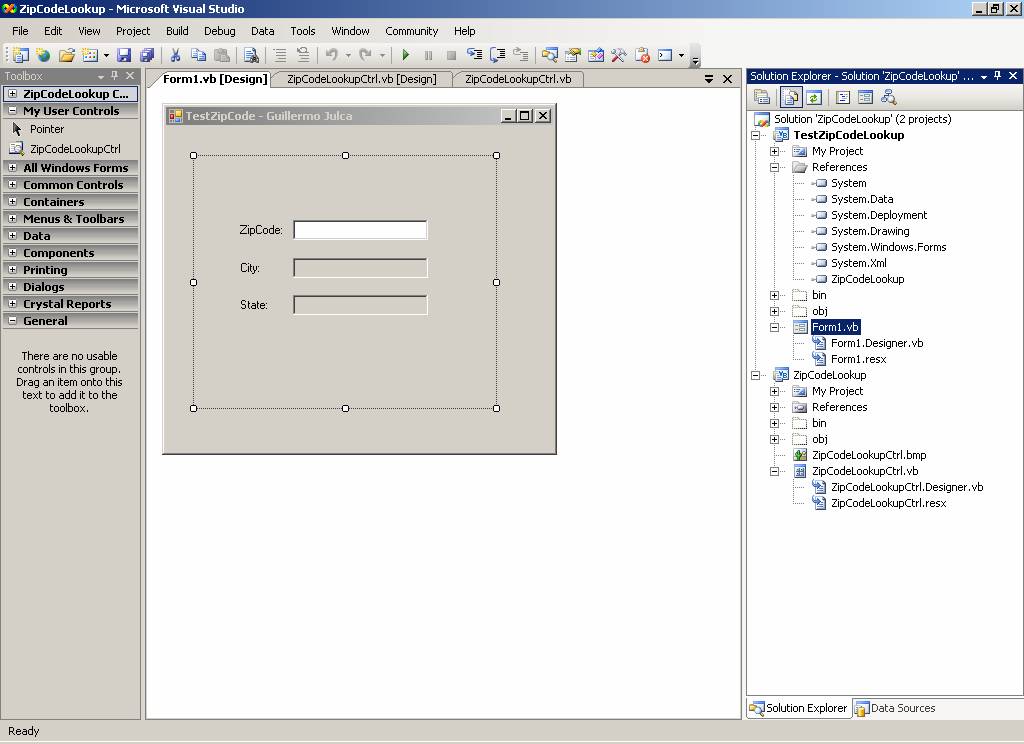Toggle auto-hide pin on Solution Explorer
1024x744 pixels.
[x=997, y=76]
